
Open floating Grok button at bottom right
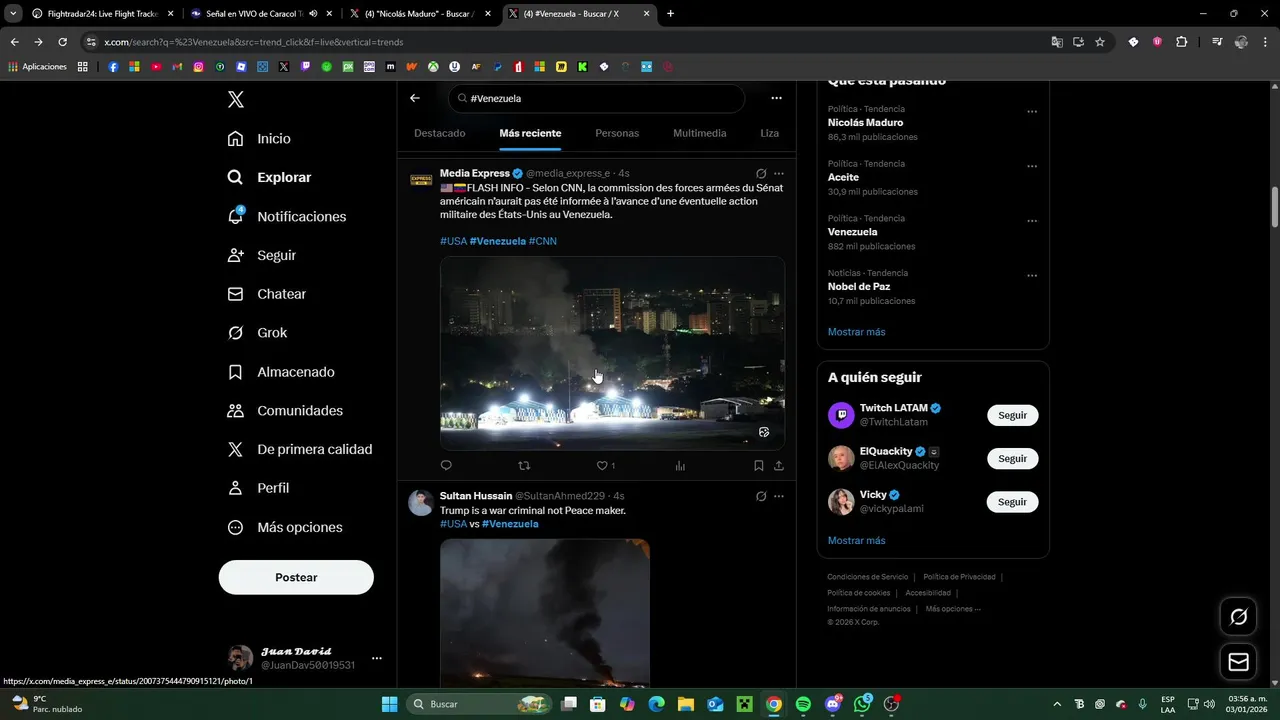click(1238, 617)
